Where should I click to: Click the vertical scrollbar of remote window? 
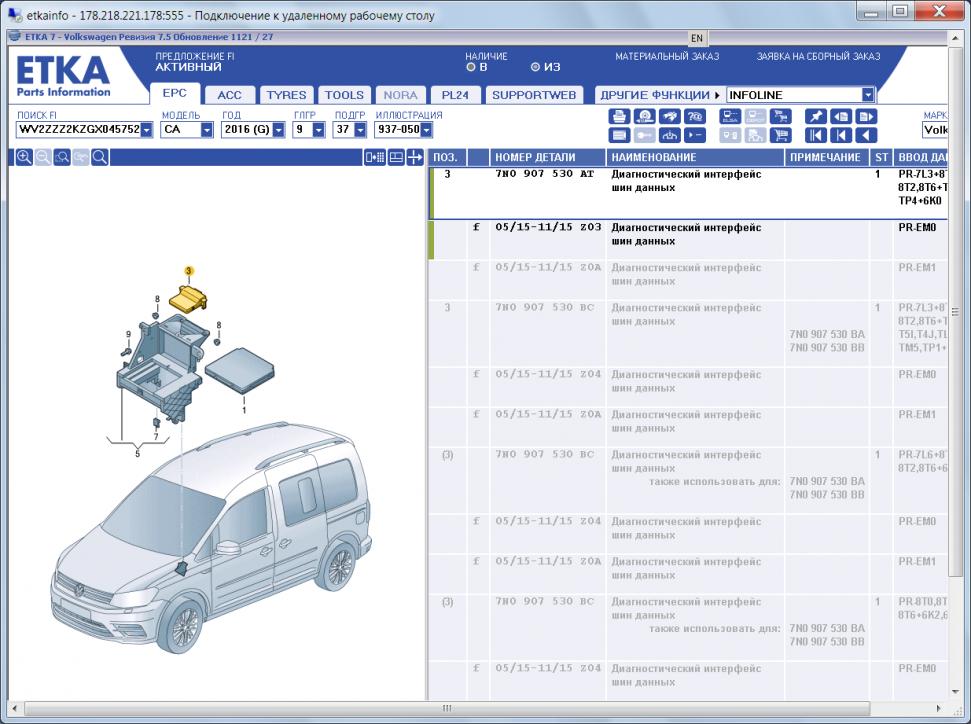958,310
